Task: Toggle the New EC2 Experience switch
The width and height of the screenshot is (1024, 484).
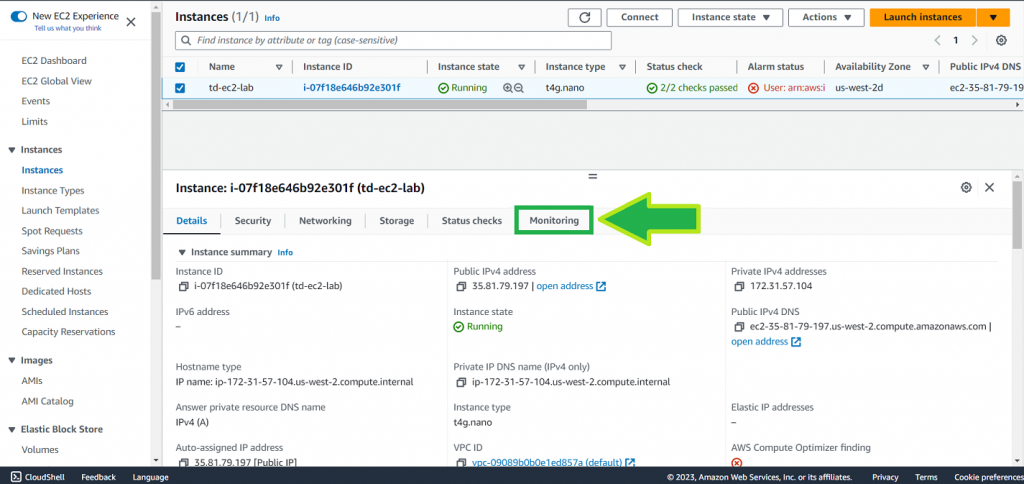Action: 19,17
